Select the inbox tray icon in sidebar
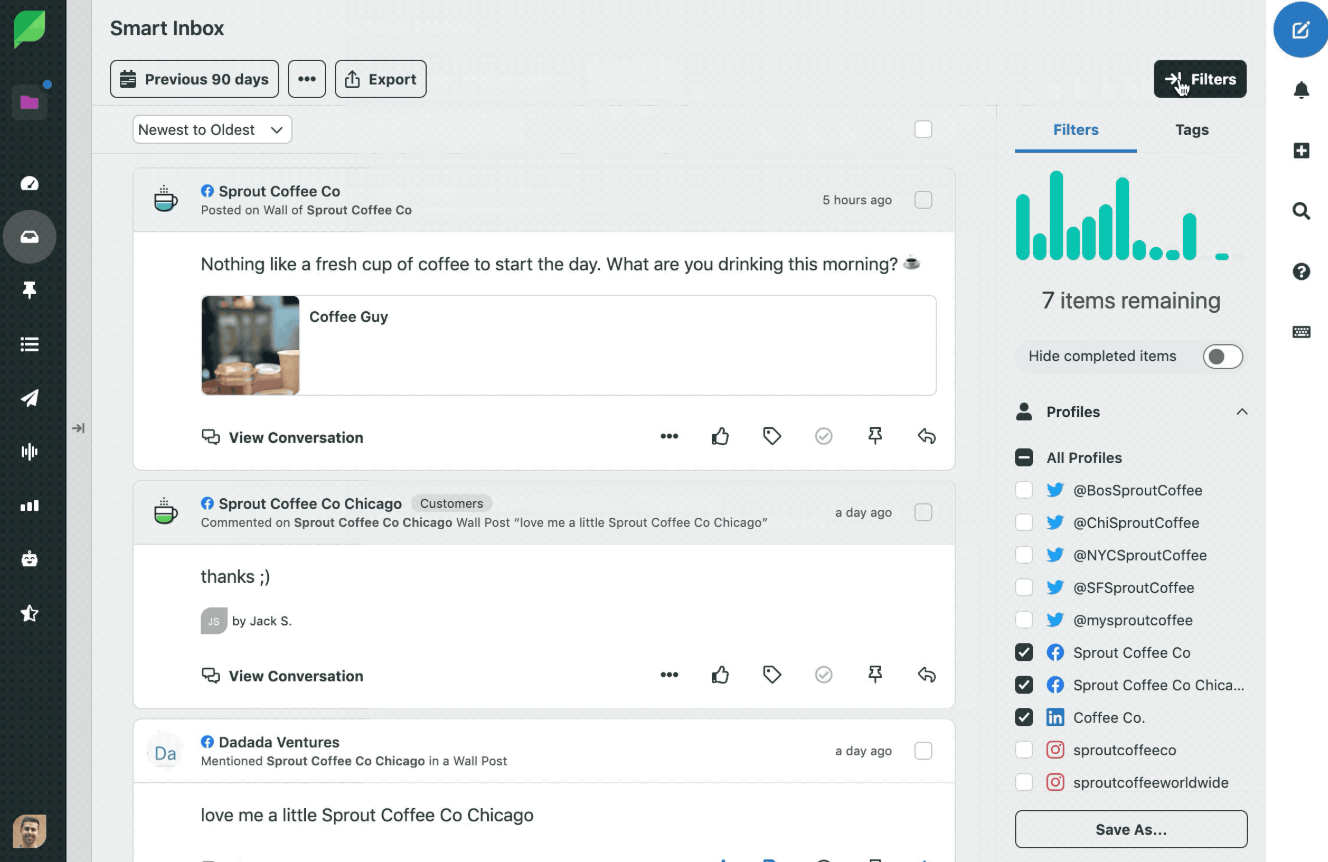This screenshot has height=862, width=1328. click(29, 237)
